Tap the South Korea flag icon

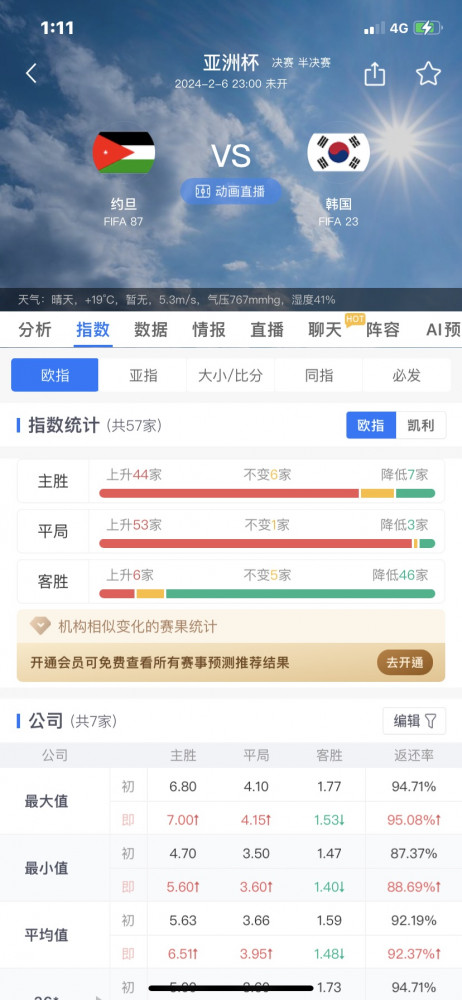coord(338,152)
